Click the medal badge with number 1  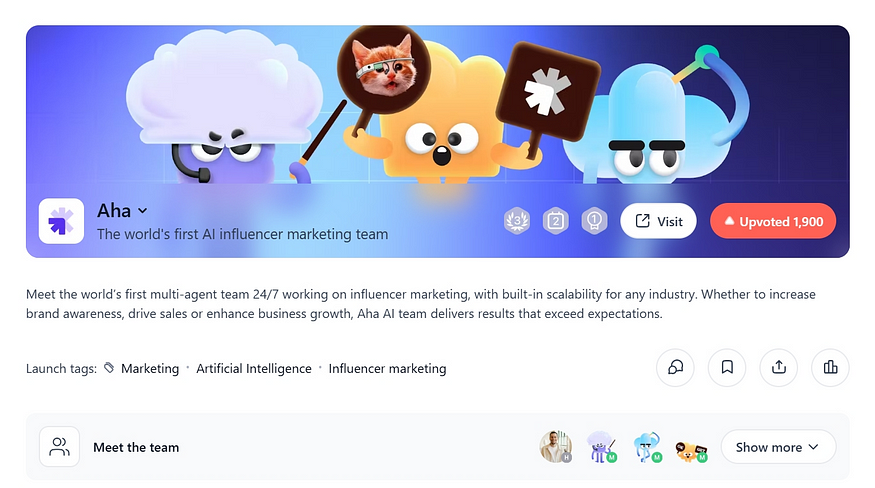coord(594,221)
